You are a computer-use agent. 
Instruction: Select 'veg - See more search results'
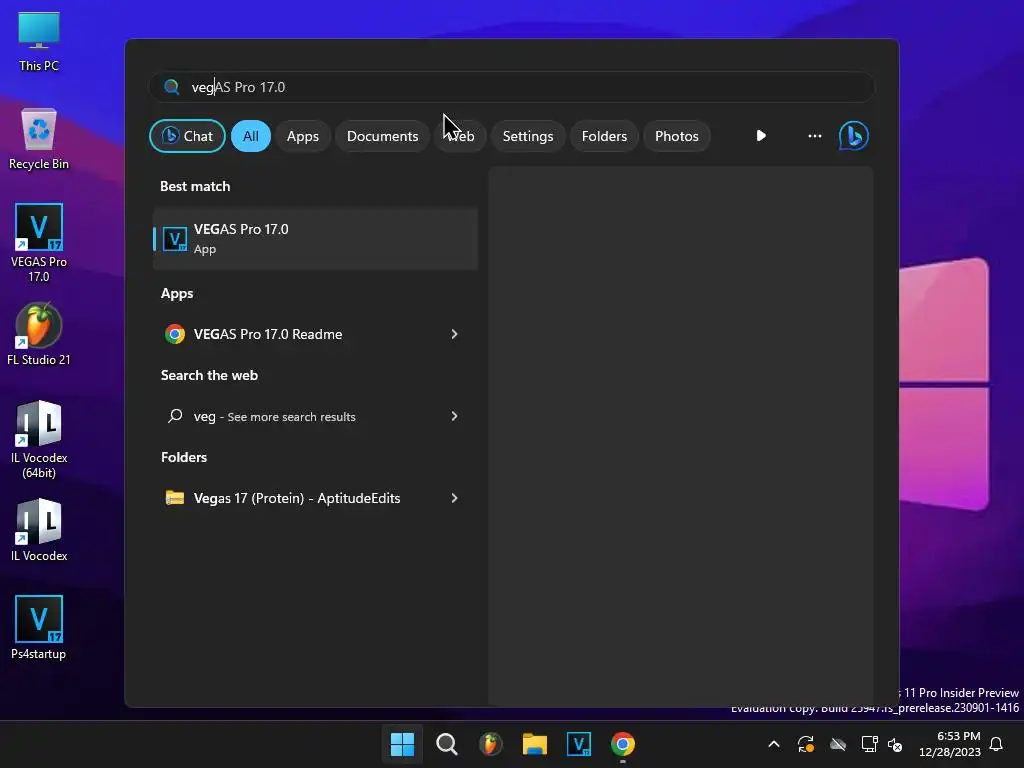[x=315, y=417]
